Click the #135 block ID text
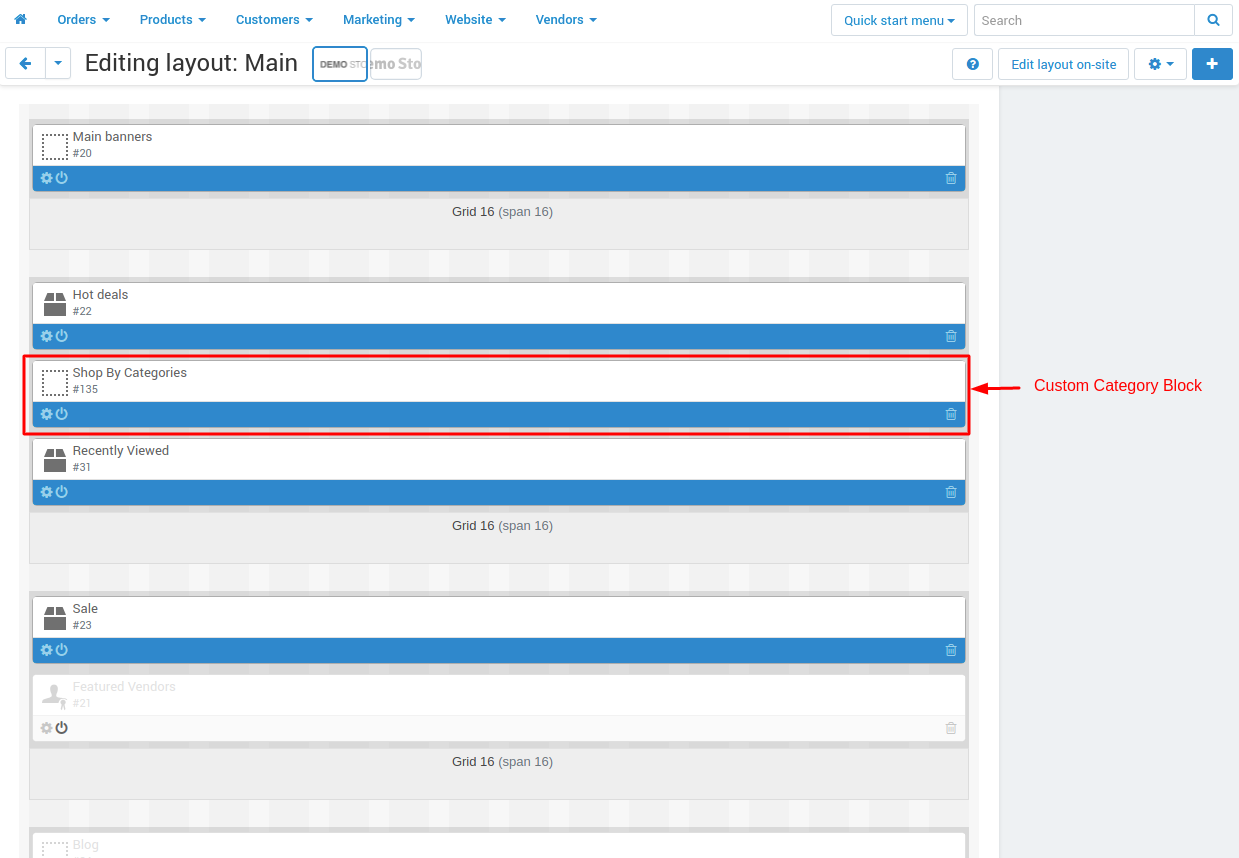 85,389
